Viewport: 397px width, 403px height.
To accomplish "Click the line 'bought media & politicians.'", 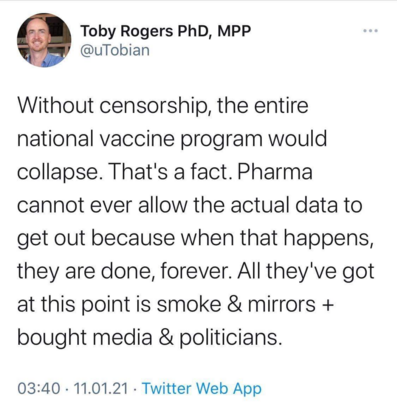I will 148,337.
